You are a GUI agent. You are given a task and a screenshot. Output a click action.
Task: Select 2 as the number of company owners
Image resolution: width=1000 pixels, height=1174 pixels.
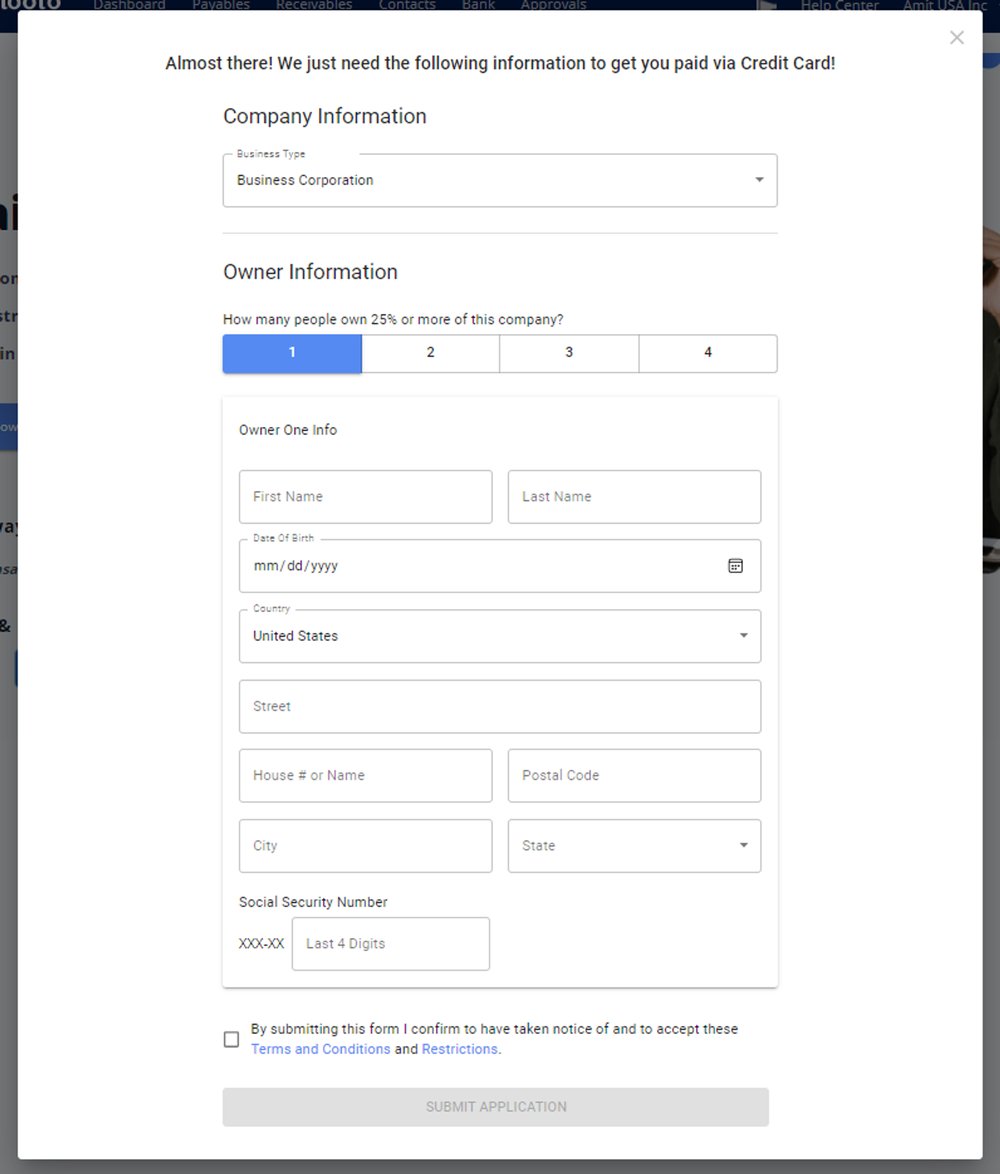[x=430, y=353]
